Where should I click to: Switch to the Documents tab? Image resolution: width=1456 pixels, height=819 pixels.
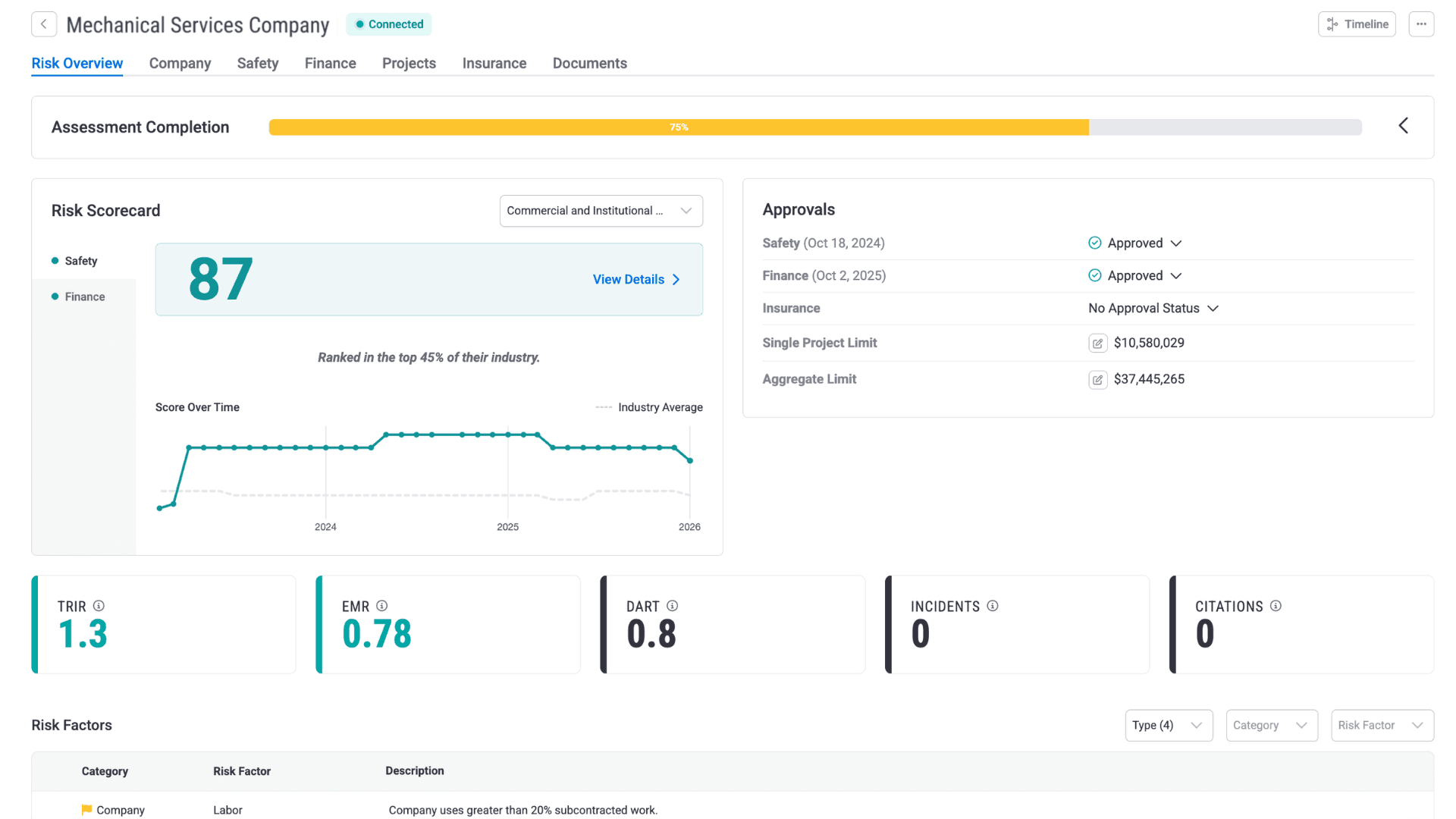point(589,64)
